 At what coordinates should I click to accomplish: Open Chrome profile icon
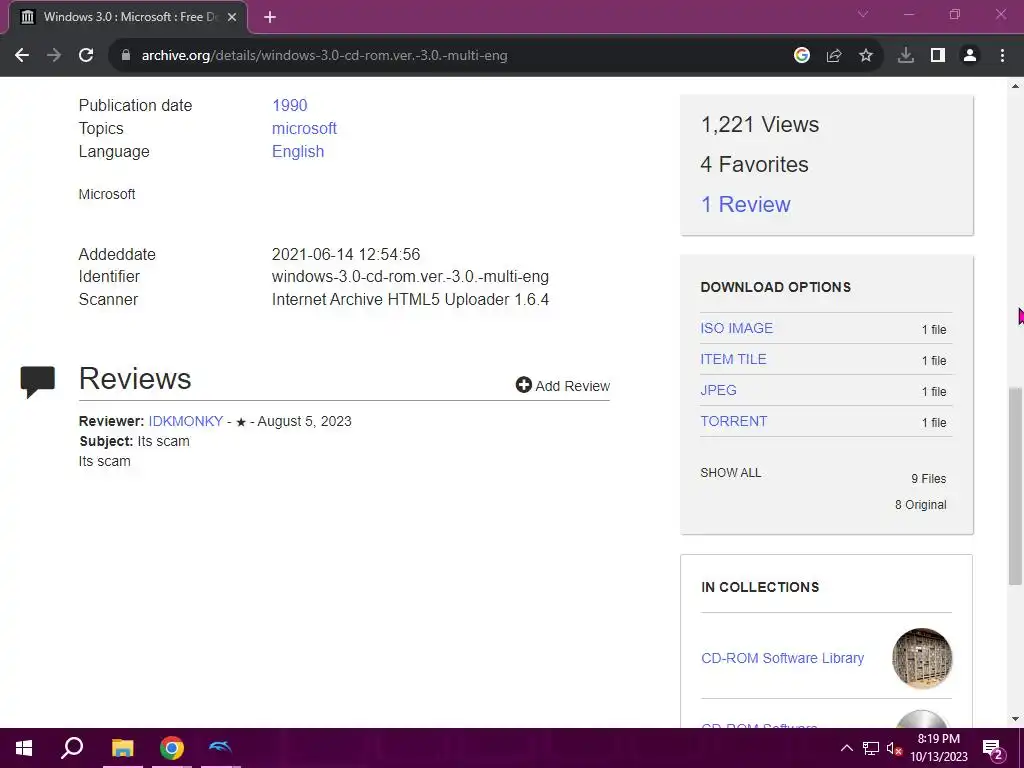point(970,56)
